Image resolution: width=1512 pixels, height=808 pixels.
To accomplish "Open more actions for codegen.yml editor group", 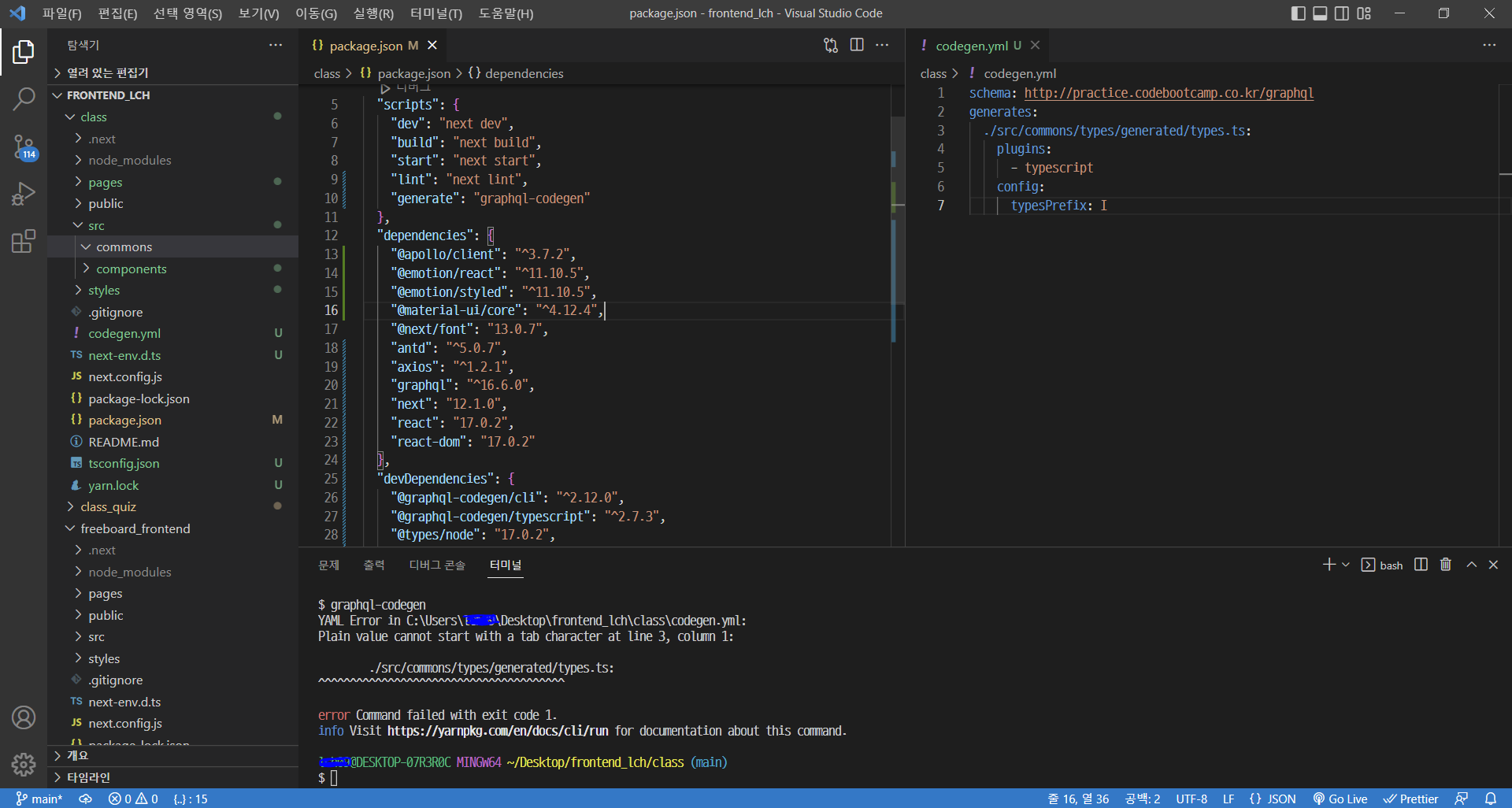I will pos(1489,45).
